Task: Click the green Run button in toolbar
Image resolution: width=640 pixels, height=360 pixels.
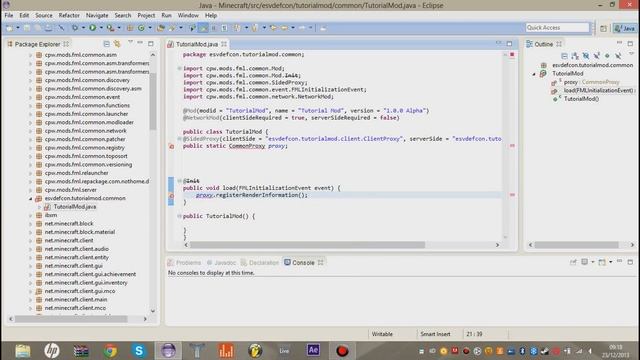Action: (x=93, y=28)
